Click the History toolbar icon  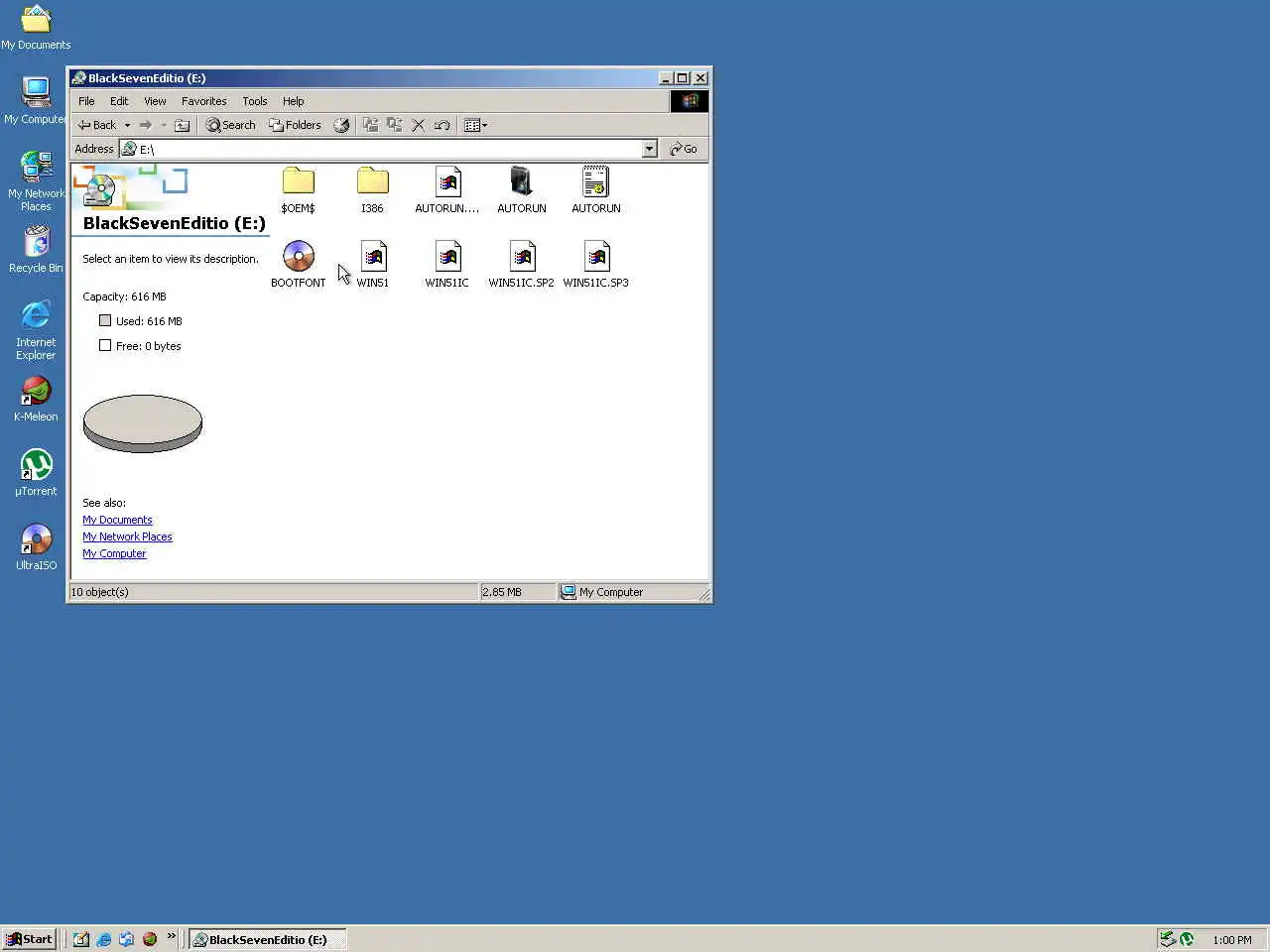[x=341, y=125]
